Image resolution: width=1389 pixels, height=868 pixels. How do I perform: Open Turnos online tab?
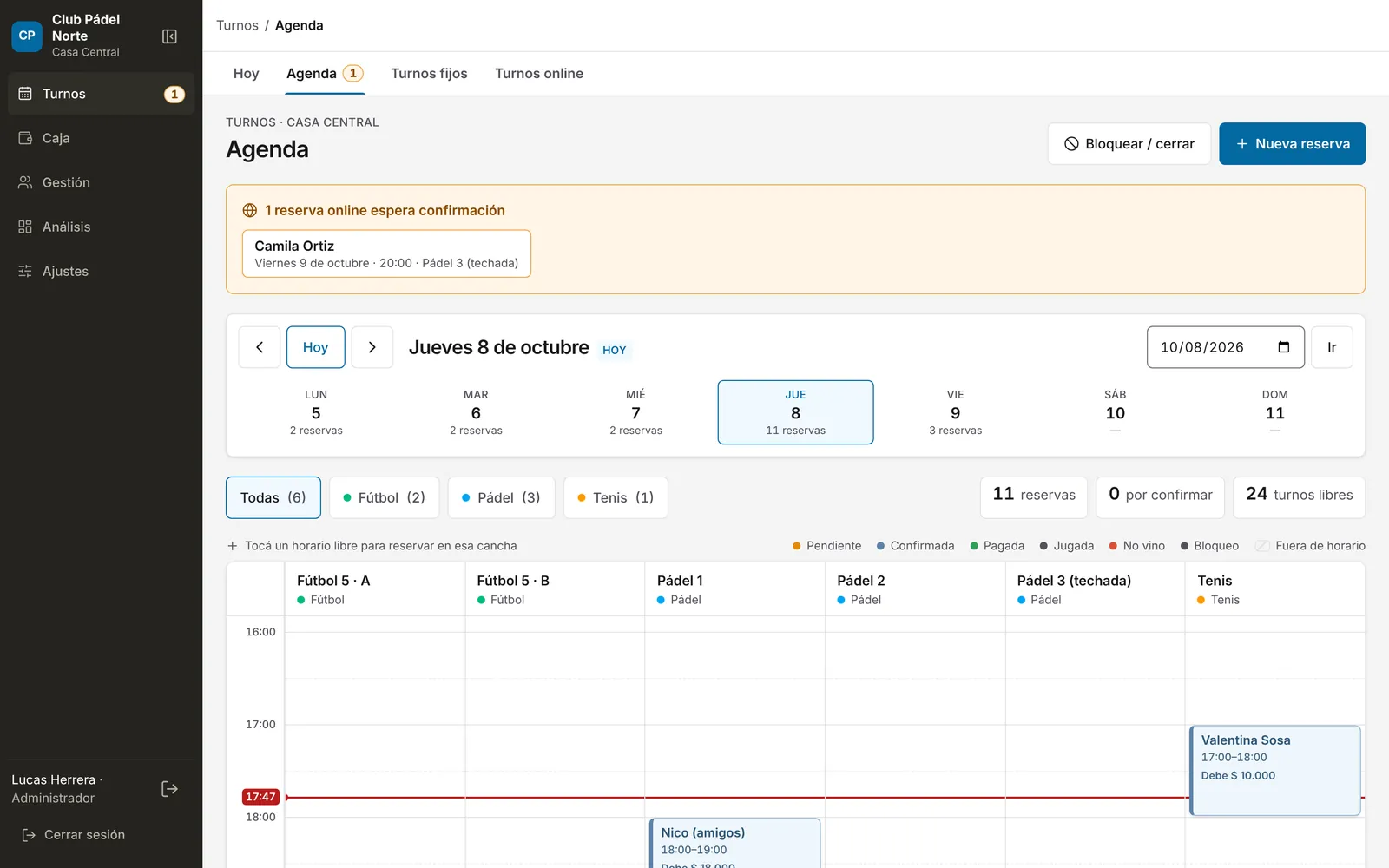(x=539, y=74)
